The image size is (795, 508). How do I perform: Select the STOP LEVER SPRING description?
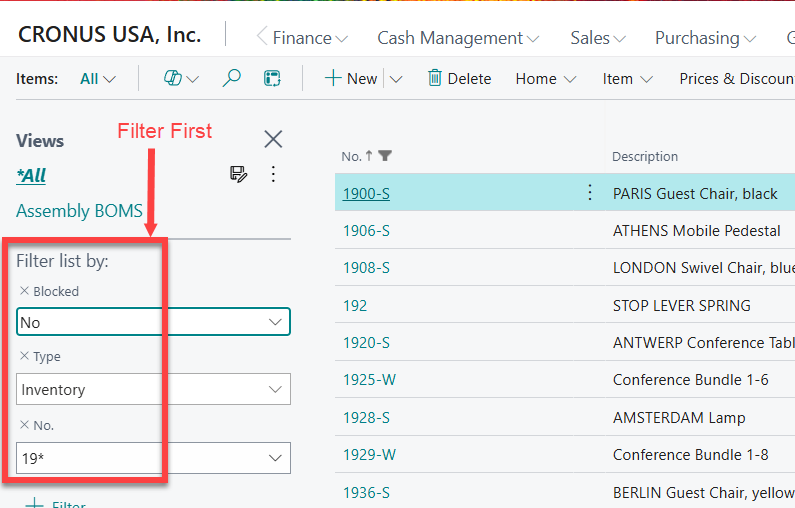pyautogui.click(x=681, y=305)
